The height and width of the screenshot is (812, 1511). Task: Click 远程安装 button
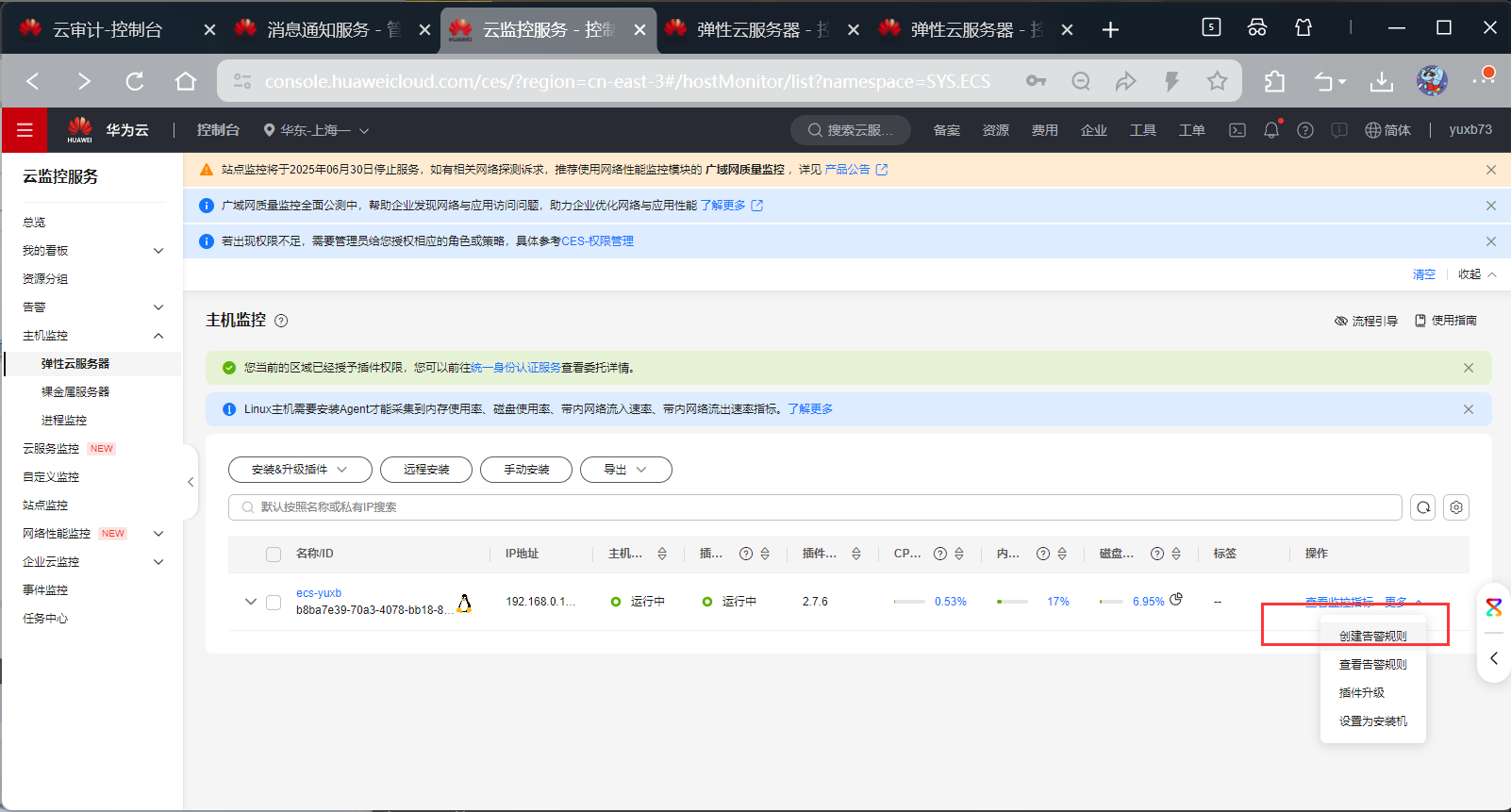coord(426,470)
